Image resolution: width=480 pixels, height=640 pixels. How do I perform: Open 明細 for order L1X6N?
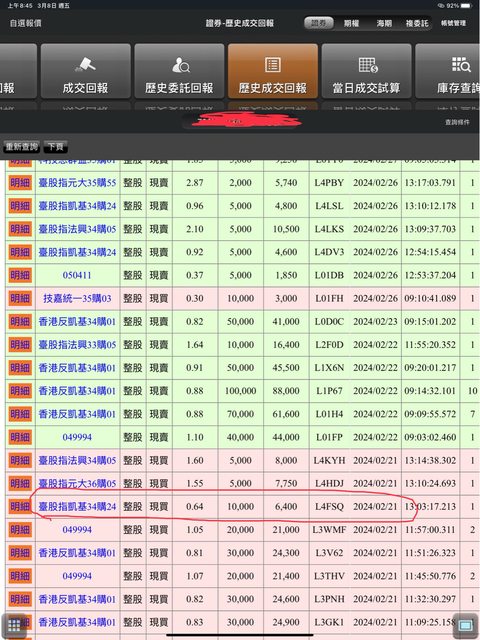pos(20,368)
